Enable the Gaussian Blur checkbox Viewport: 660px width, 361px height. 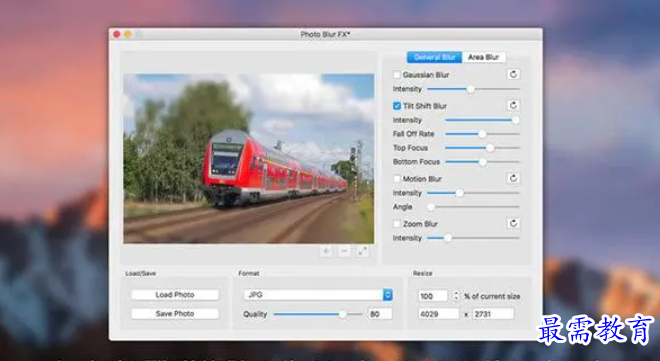point(397,74)
